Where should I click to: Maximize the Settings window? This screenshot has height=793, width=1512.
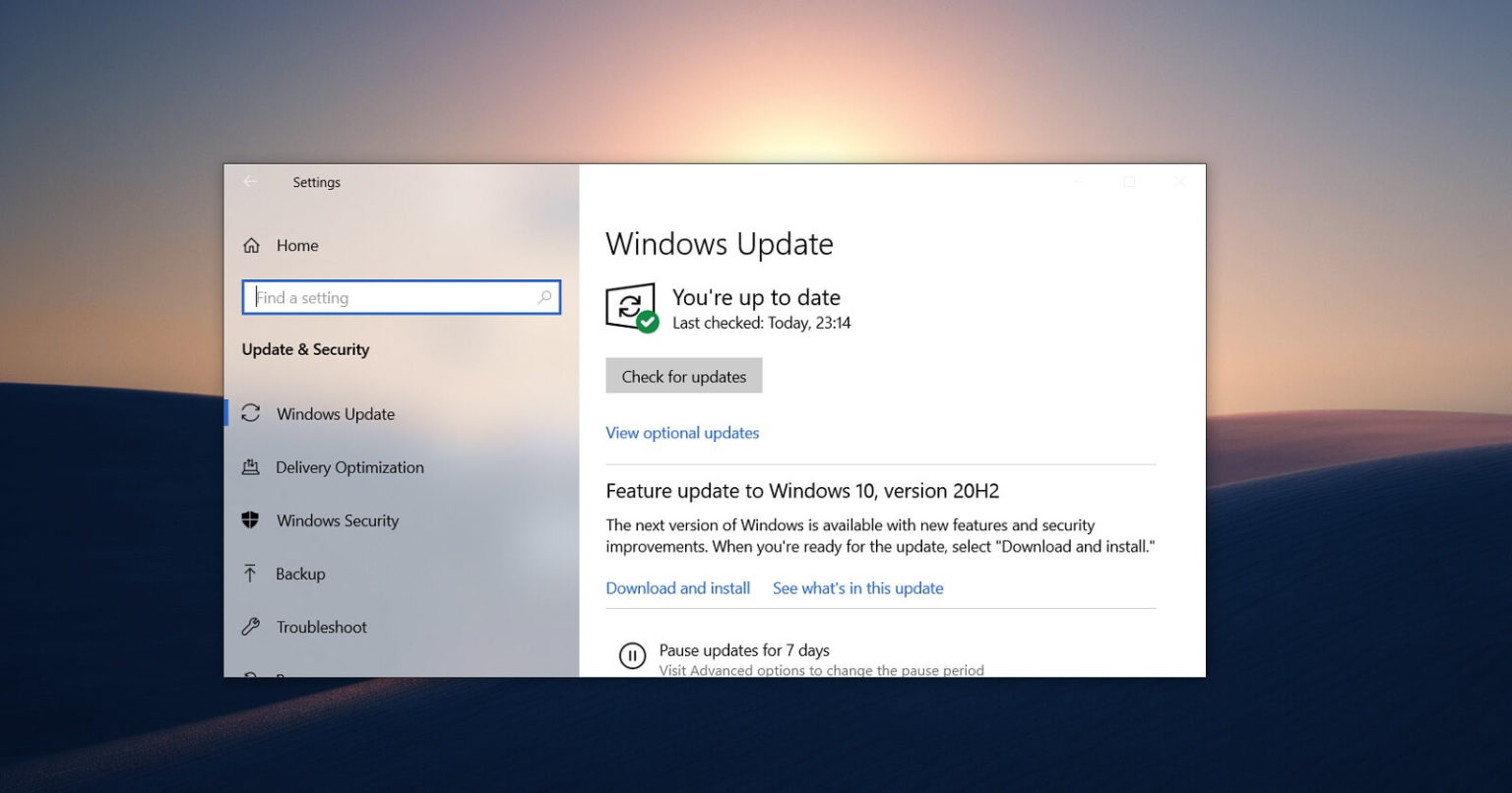(1129, 182)
